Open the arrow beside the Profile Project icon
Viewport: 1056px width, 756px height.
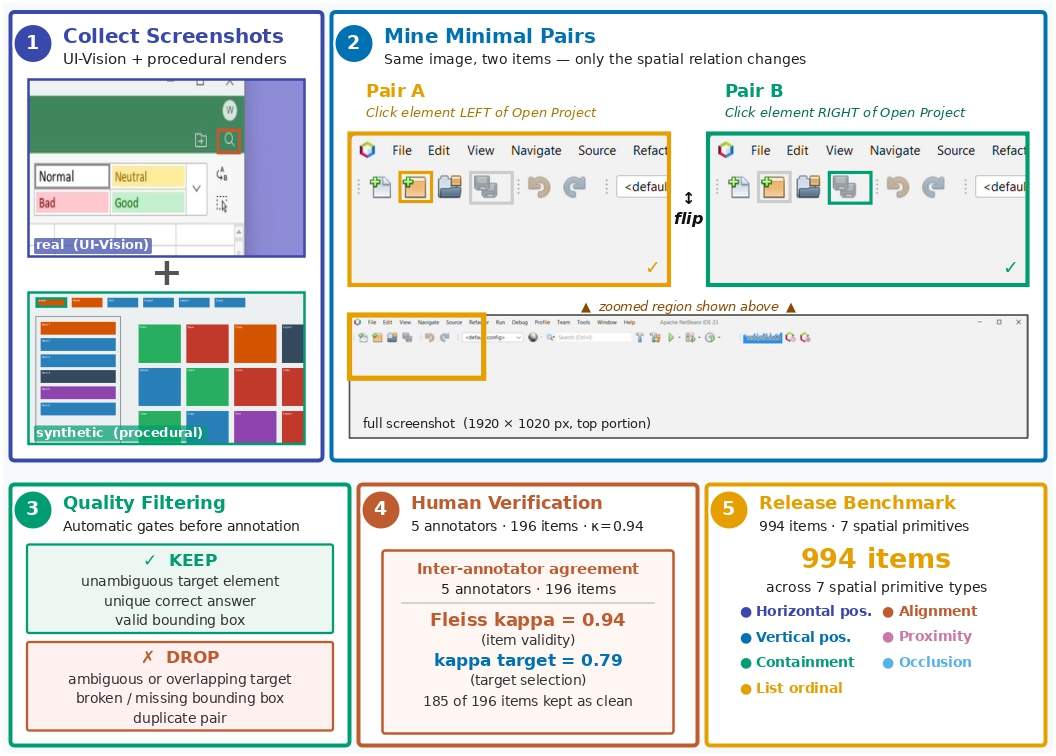719,337
